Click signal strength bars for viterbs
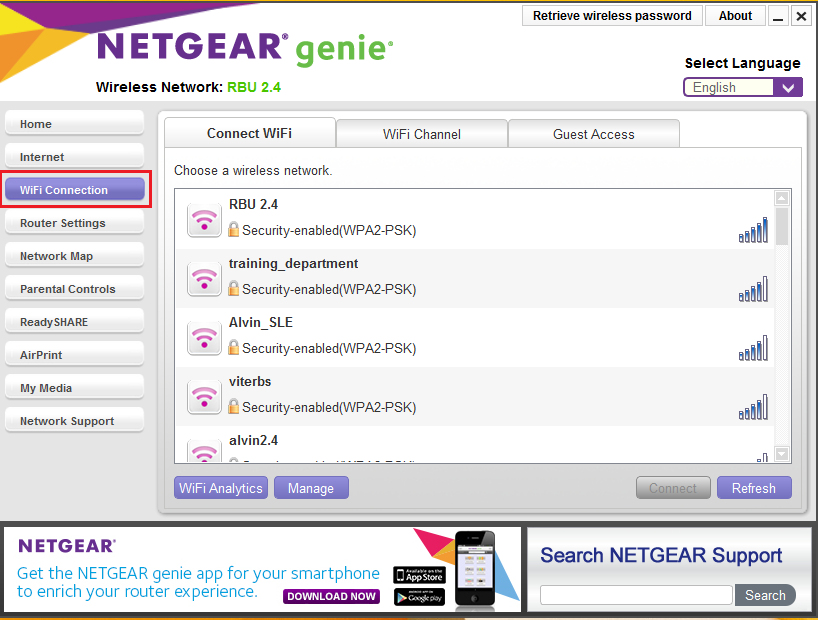This screenshot has height=620, width=818. 753,407
